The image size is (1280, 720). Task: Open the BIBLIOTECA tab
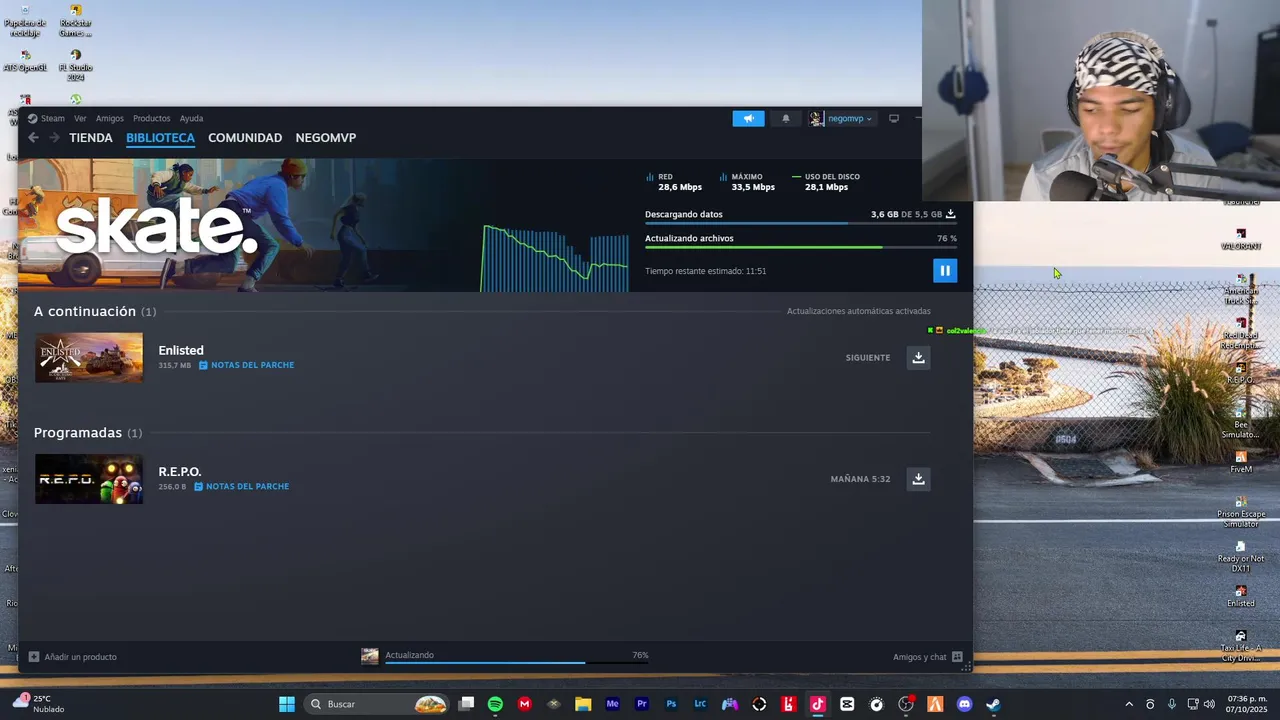tap(160, 138)
